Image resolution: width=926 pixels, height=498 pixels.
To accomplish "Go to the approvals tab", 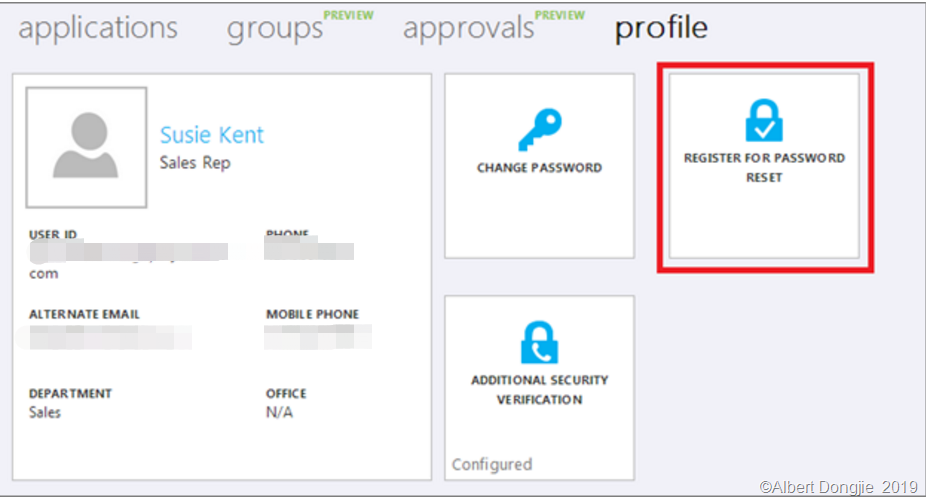I will click(x=468, y=28).
